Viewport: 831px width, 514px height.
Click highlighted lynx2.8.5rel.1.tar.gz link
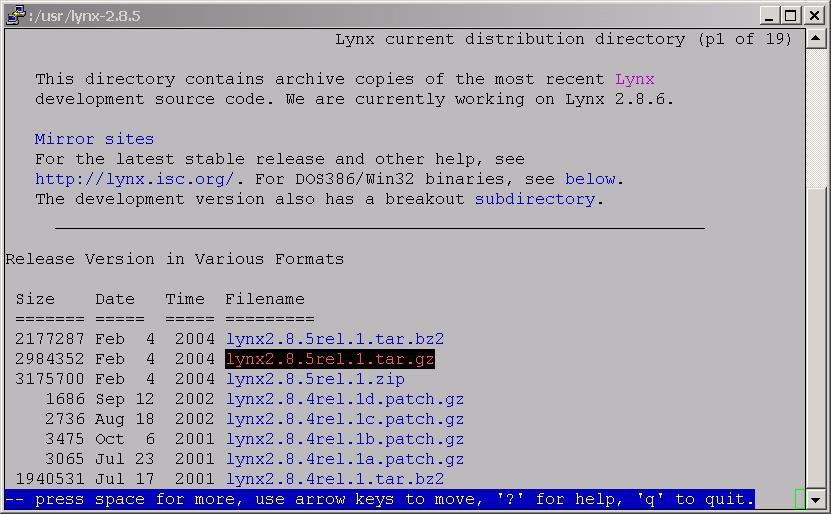click(330, 359)
